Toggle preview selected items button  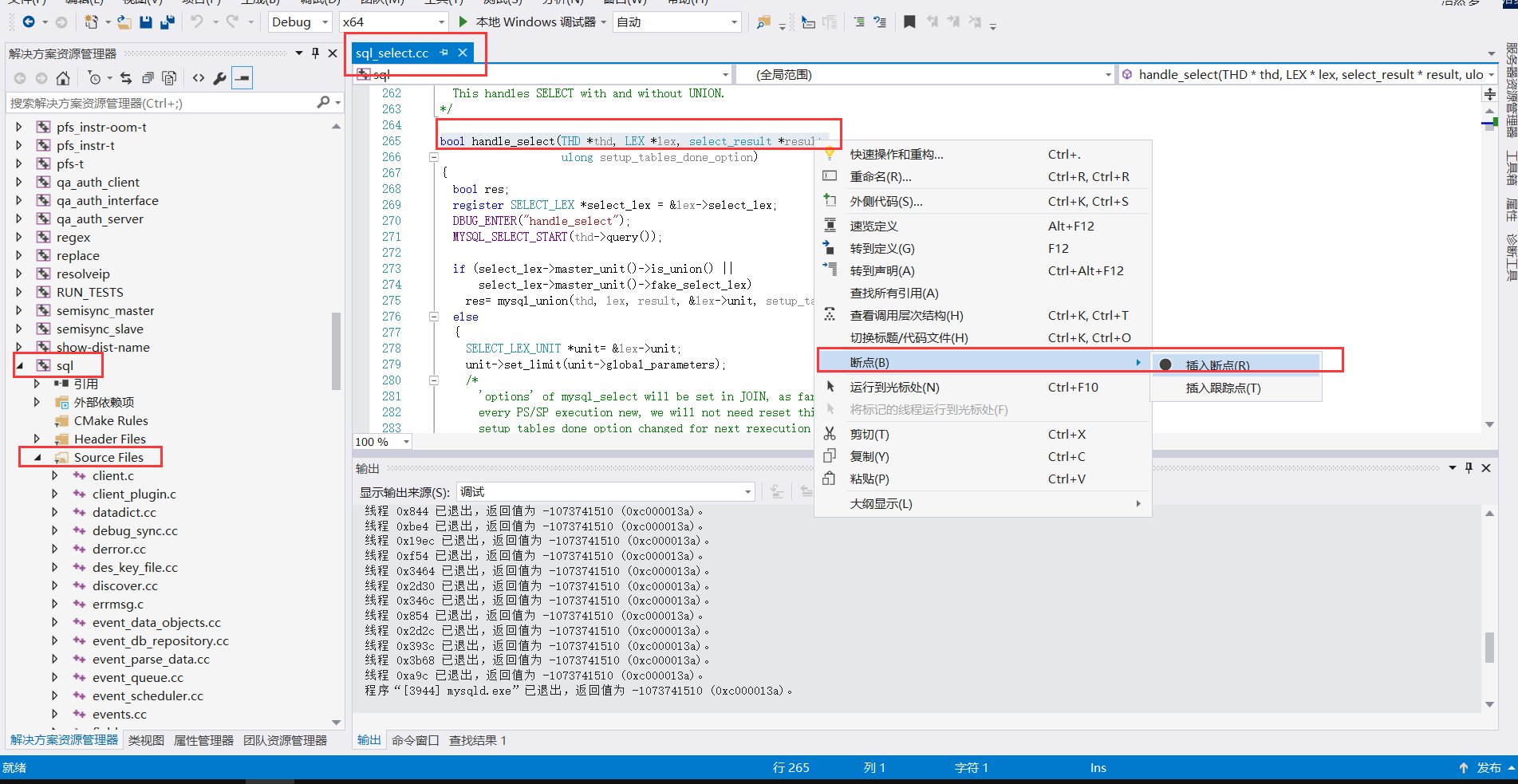[242, 77]
